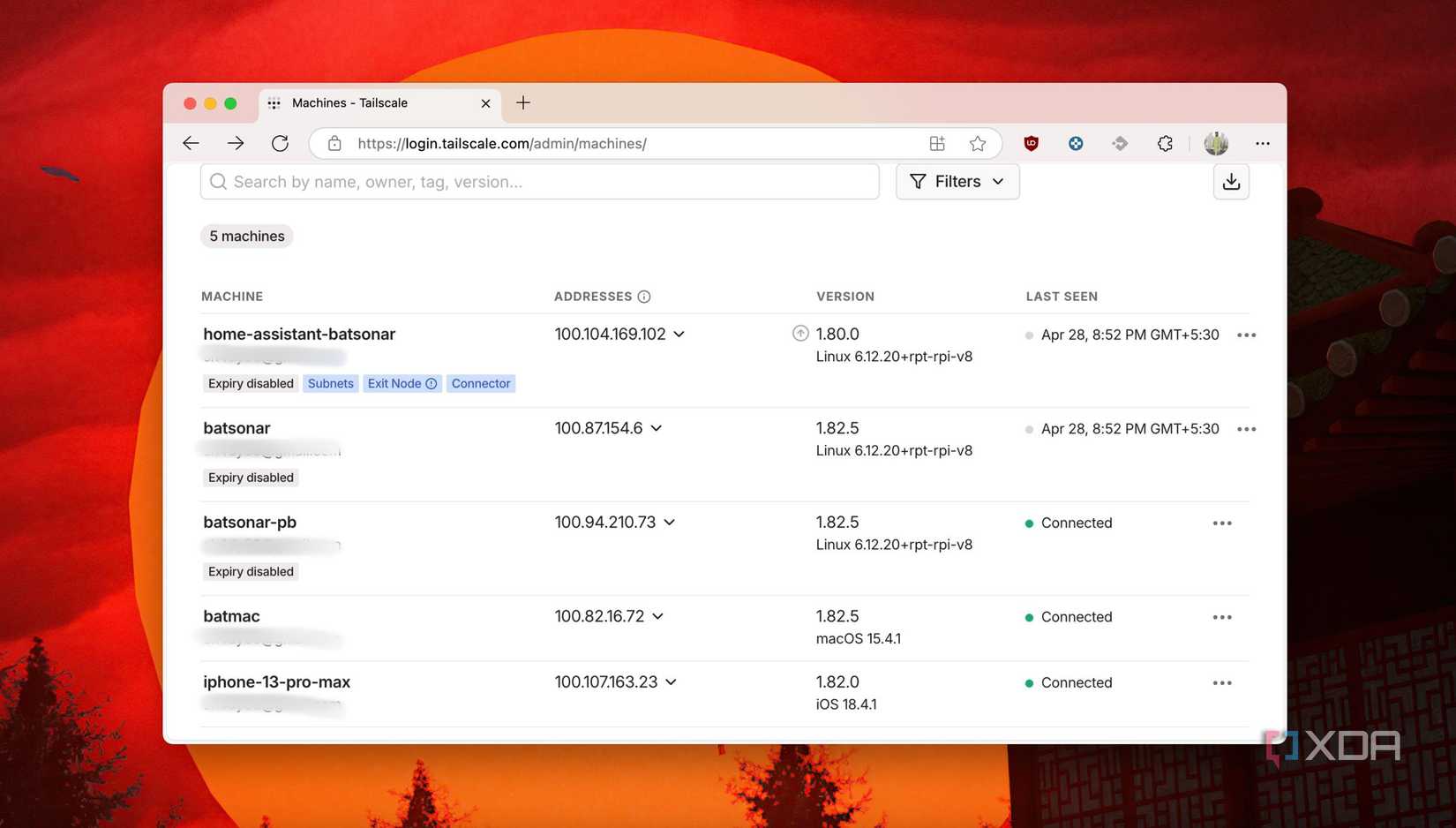The image size is (1456, 828).
Task: Click the Connector badge on home-assistant-batsonar
Action: pyautogui.click(x=480, y=383)
